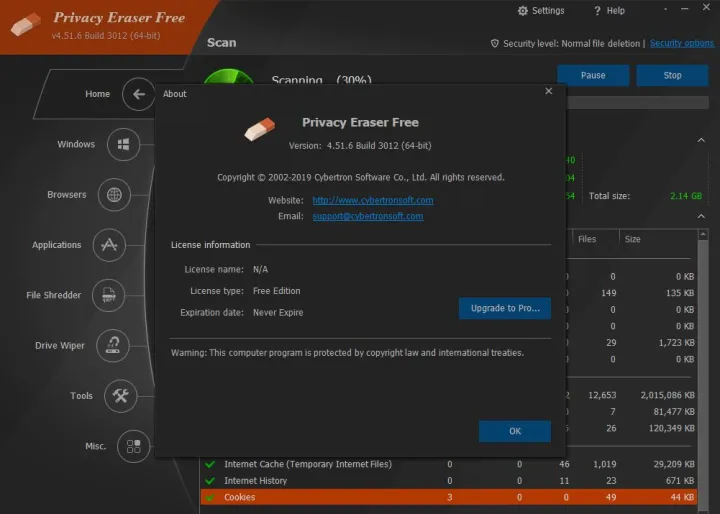The height and width of the screenshot is (514, 720).
Task: Toggle the Cookies row checkmark
Action: [x=210, y=497]
